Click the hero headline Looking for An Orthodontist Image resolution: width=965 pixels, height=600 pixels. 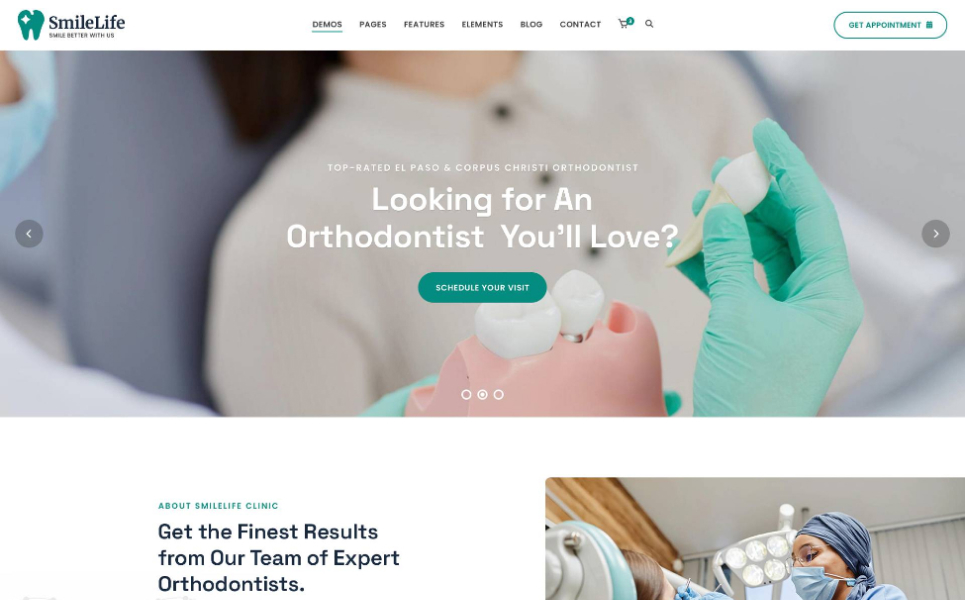point(482,218)
